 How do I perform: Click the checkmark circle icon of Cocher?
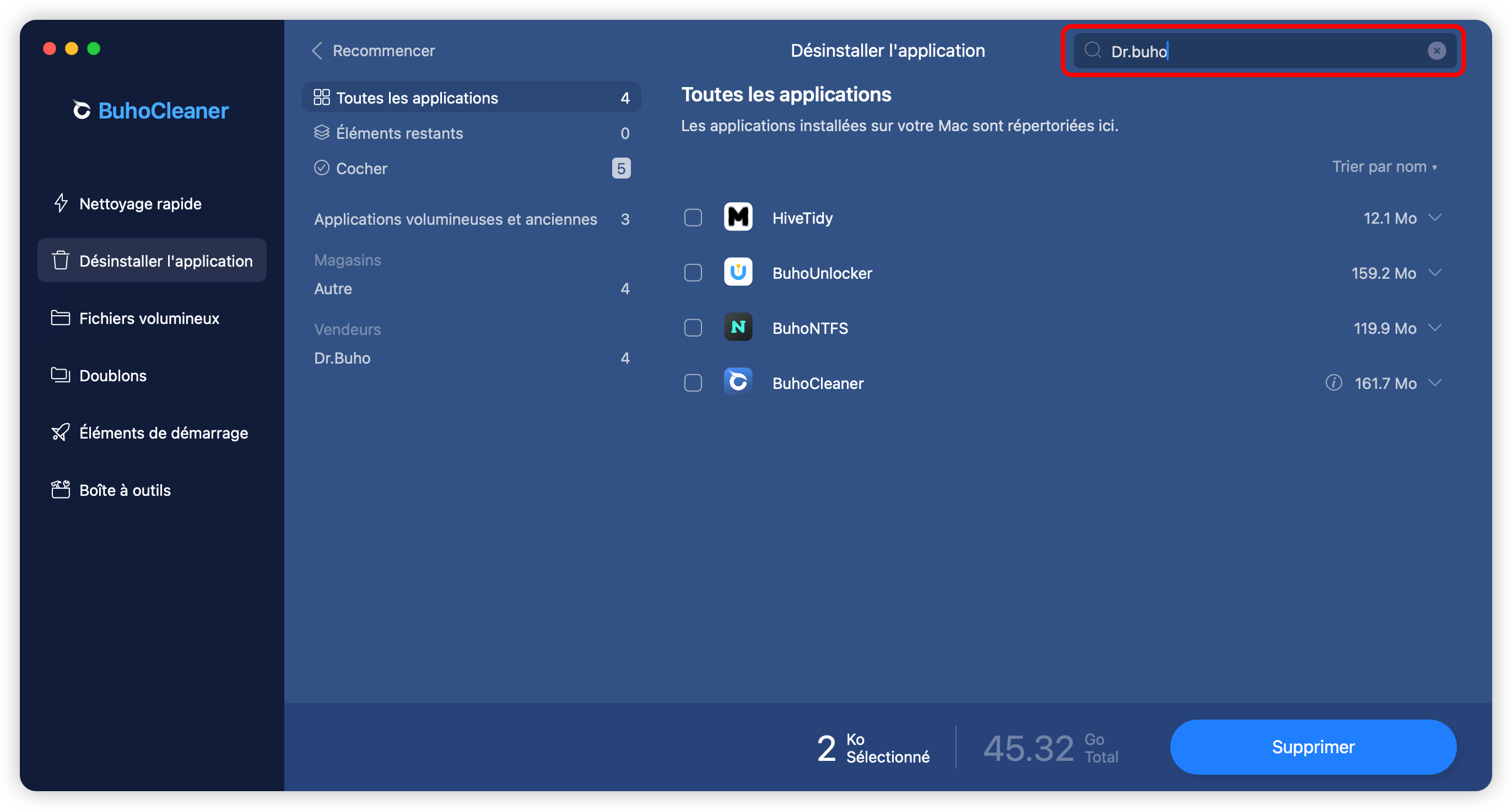click(x=322, y=168)
